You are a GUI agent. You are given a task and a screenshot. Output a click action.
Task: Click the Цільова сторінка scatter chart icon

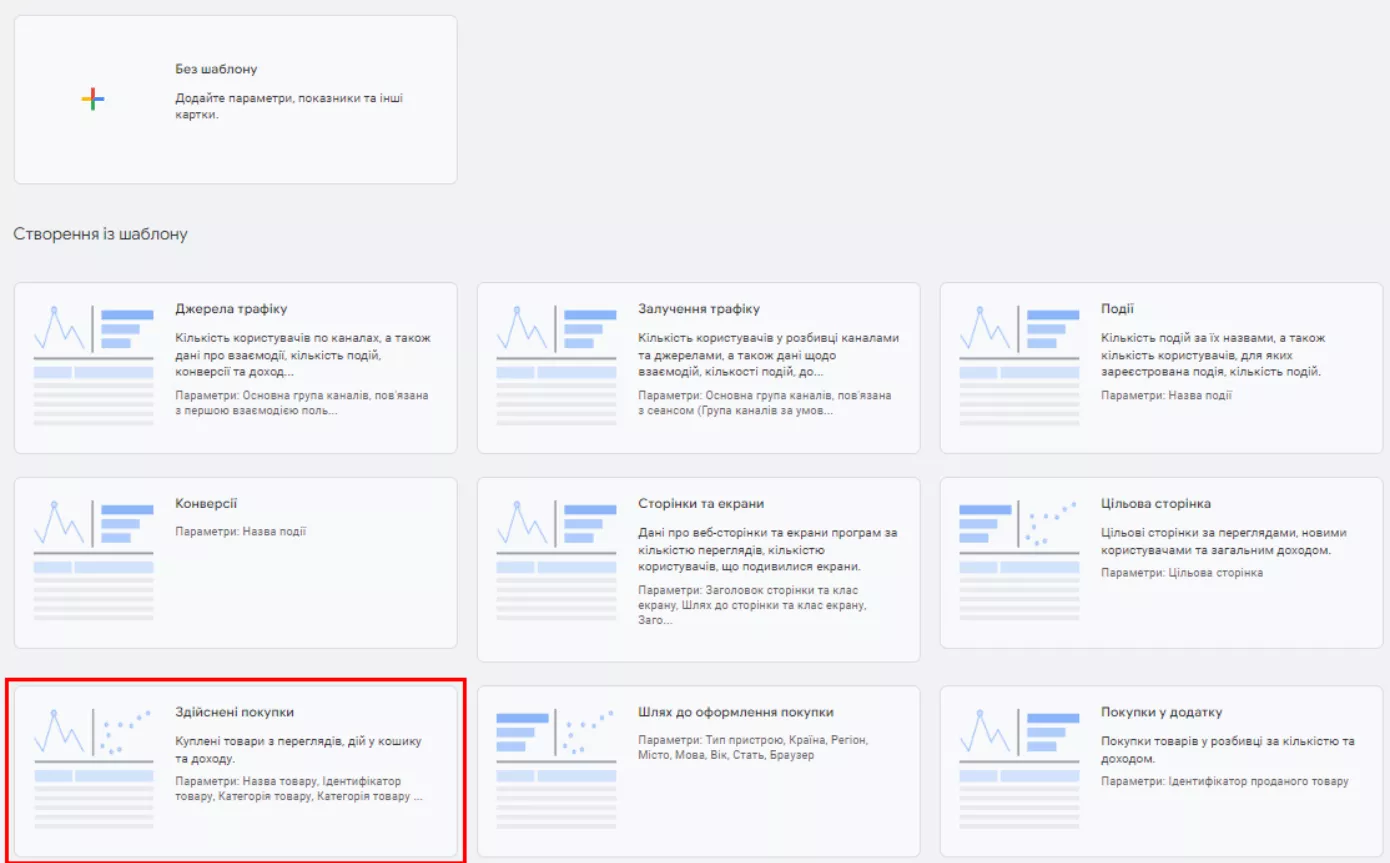(1019, 559)
